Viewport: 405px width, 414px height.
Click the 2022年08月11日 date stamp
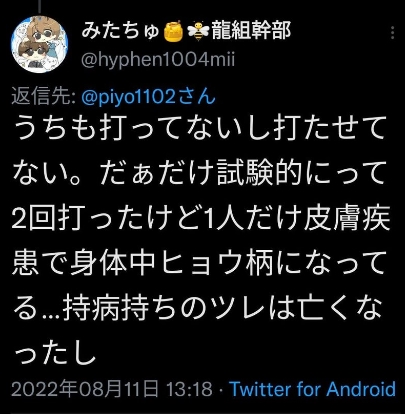(x=85, y=389)
